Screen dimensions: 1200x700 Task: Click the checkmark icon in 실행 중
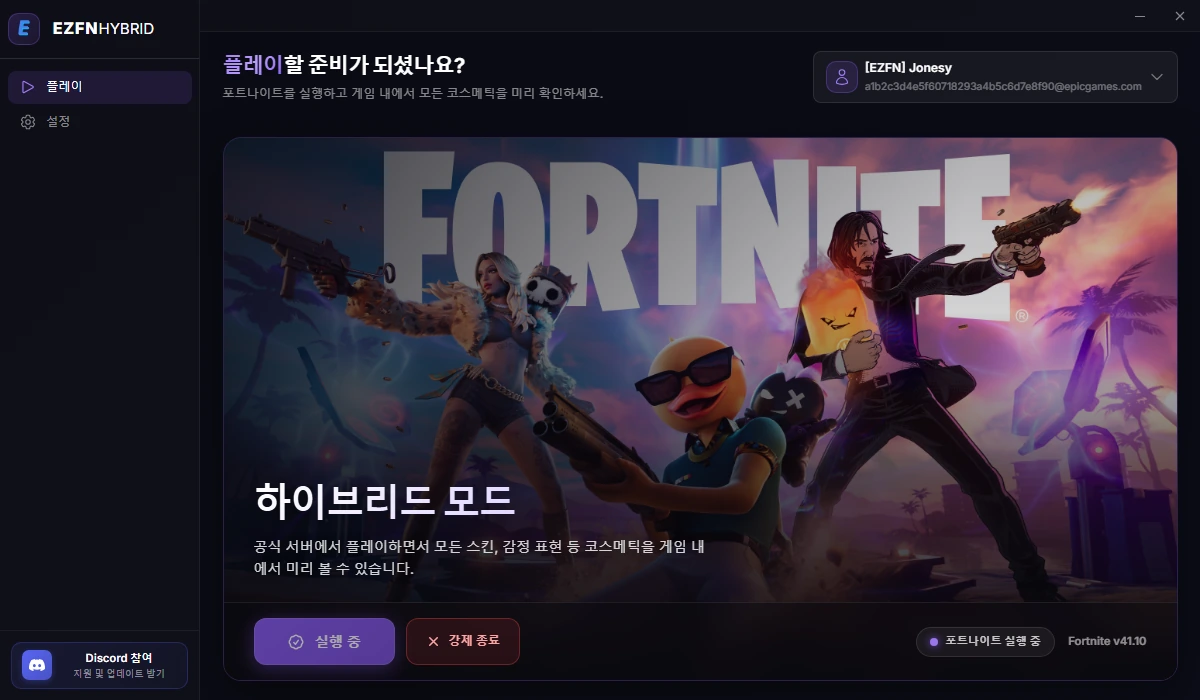[296, 642]
